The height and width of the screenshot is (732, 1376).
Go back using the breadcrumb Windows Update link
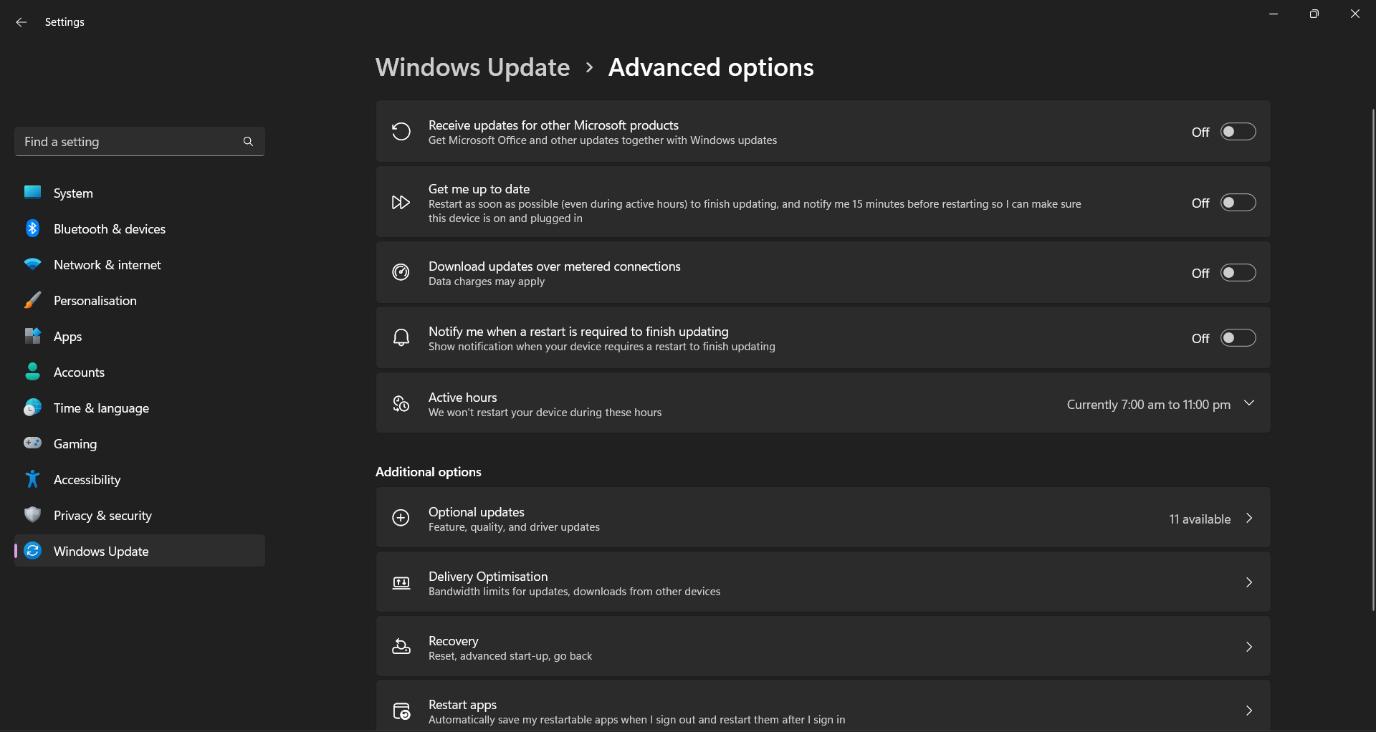(473, 67)
